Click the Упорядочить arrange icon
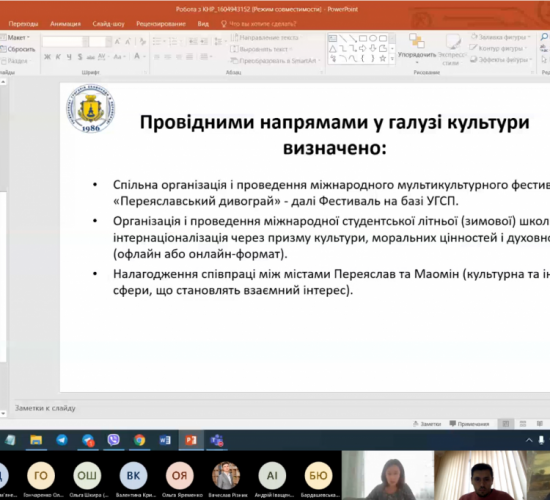 417,48
